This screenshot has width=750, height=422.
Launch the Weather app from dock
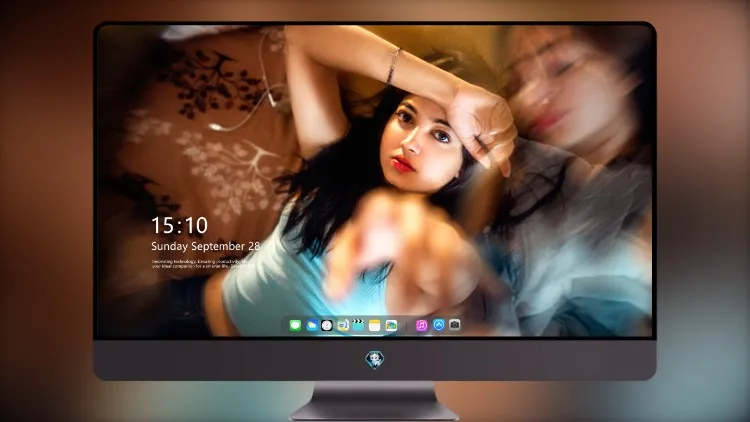point(311,326)
